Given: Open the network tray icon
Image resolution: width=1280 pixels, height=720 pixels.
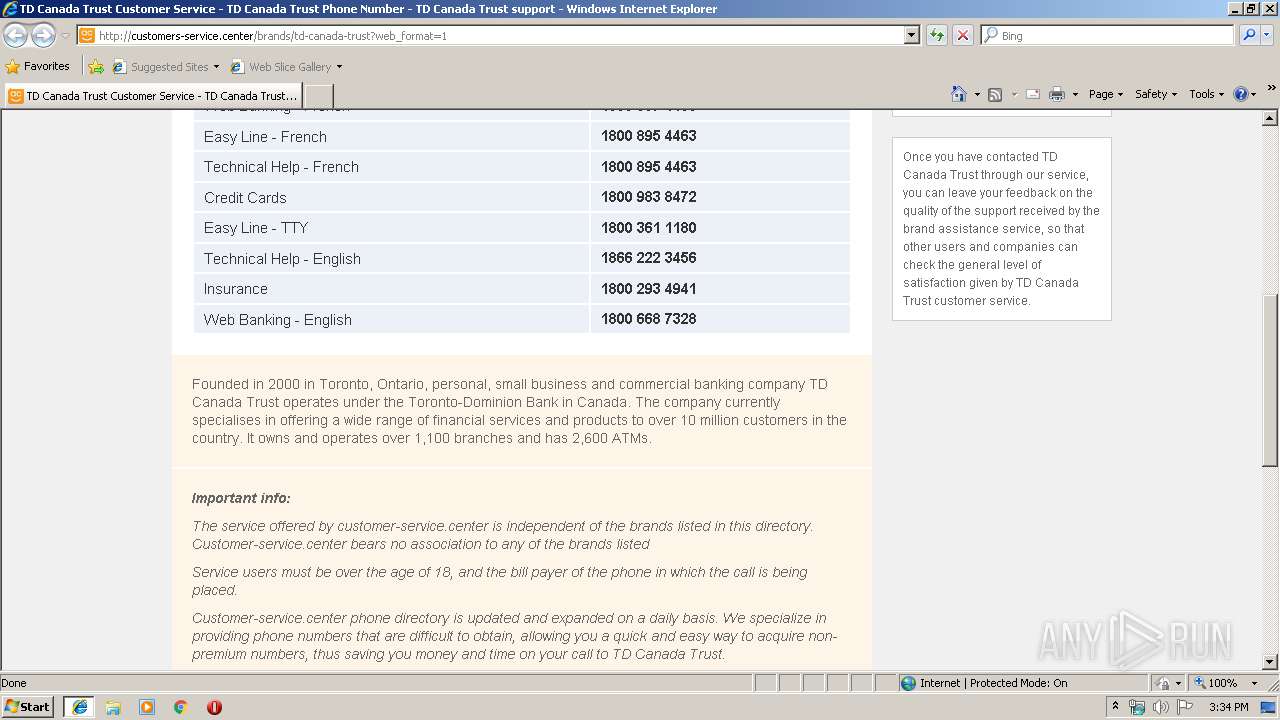Looking at the screenshot, I should 1137,707.
